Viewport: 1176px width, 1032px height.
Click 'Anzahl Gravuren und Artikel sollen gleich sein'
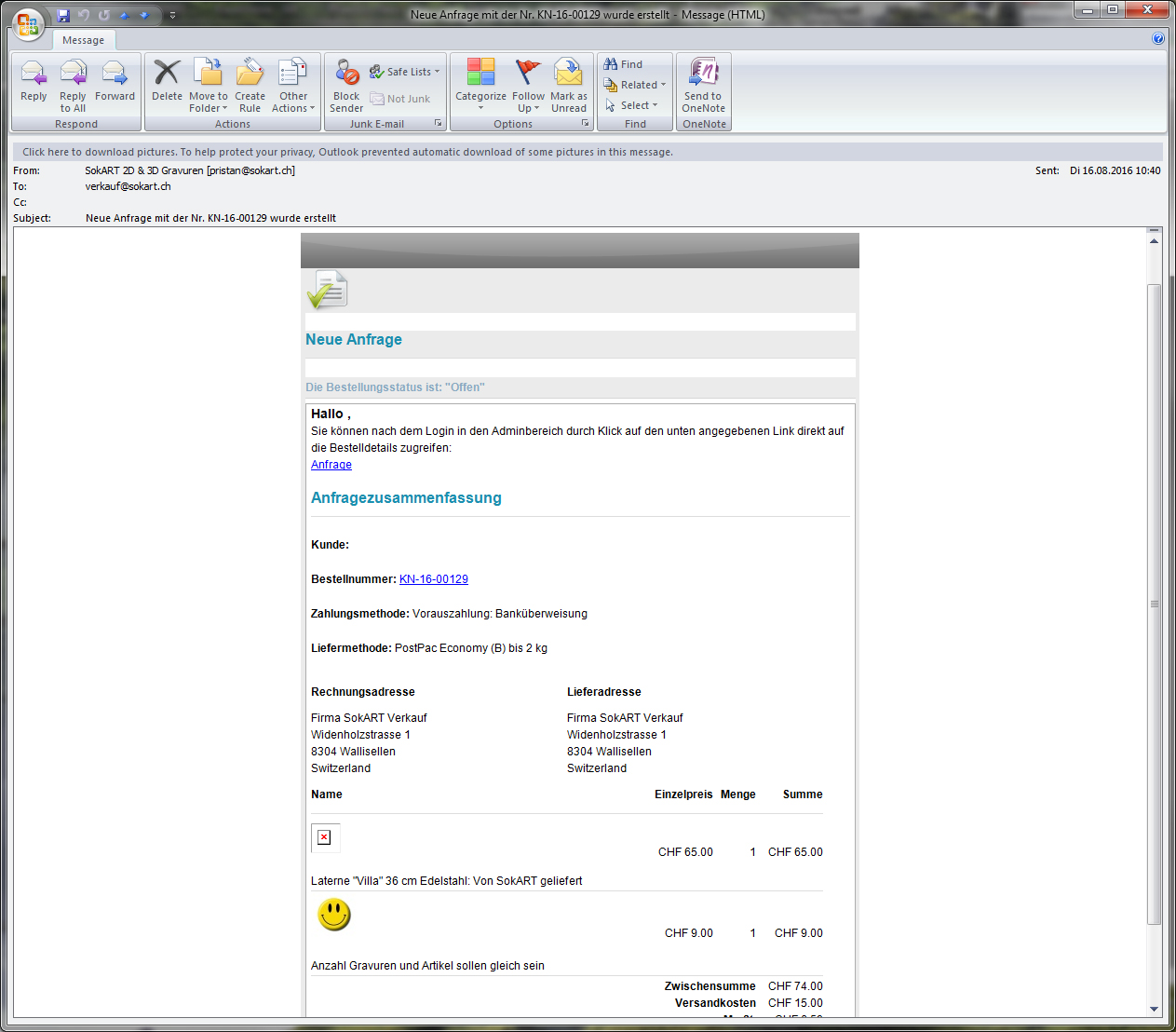[x=427, y=966]
